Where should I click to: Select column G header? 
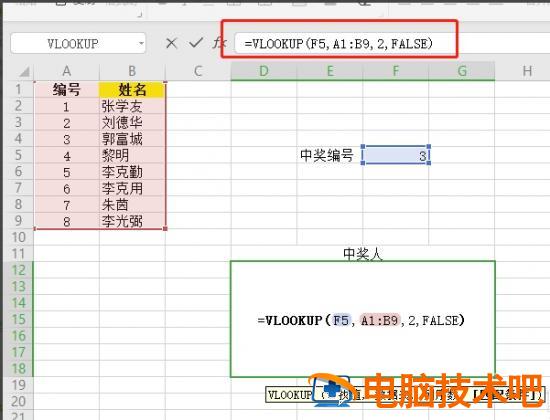(x=462, y=71)
